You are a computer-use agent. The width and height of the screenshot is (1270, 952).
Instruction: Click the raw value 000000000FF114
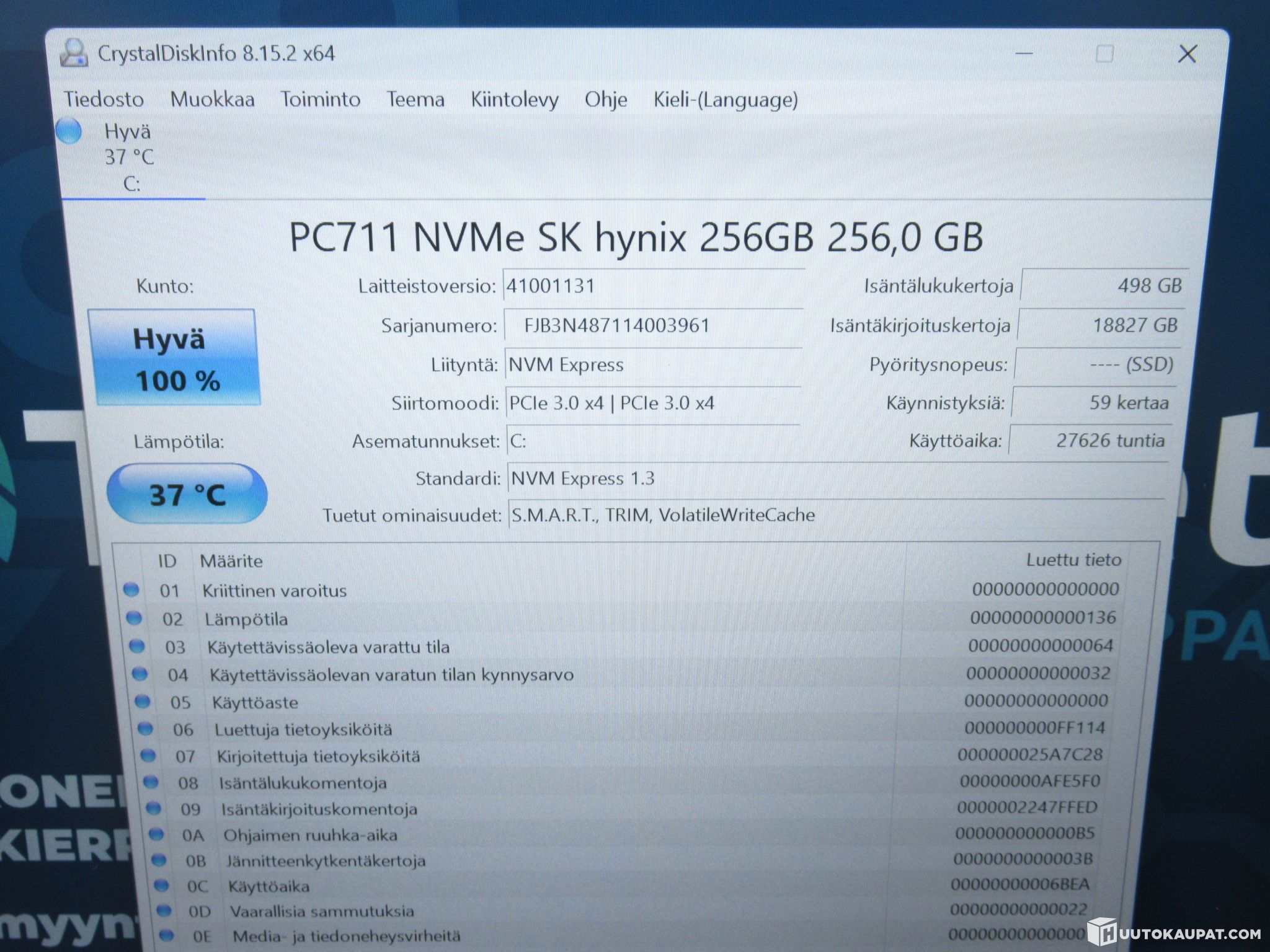1034,728
